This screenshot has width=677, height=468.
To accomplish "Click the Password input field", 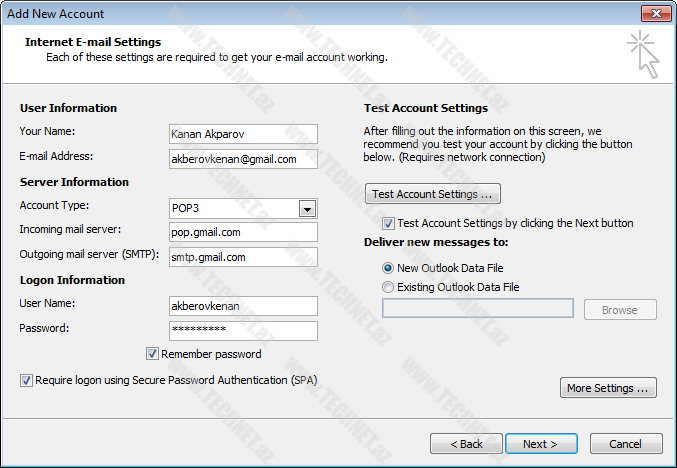I will pyautogui.click(x=243, y=331).
